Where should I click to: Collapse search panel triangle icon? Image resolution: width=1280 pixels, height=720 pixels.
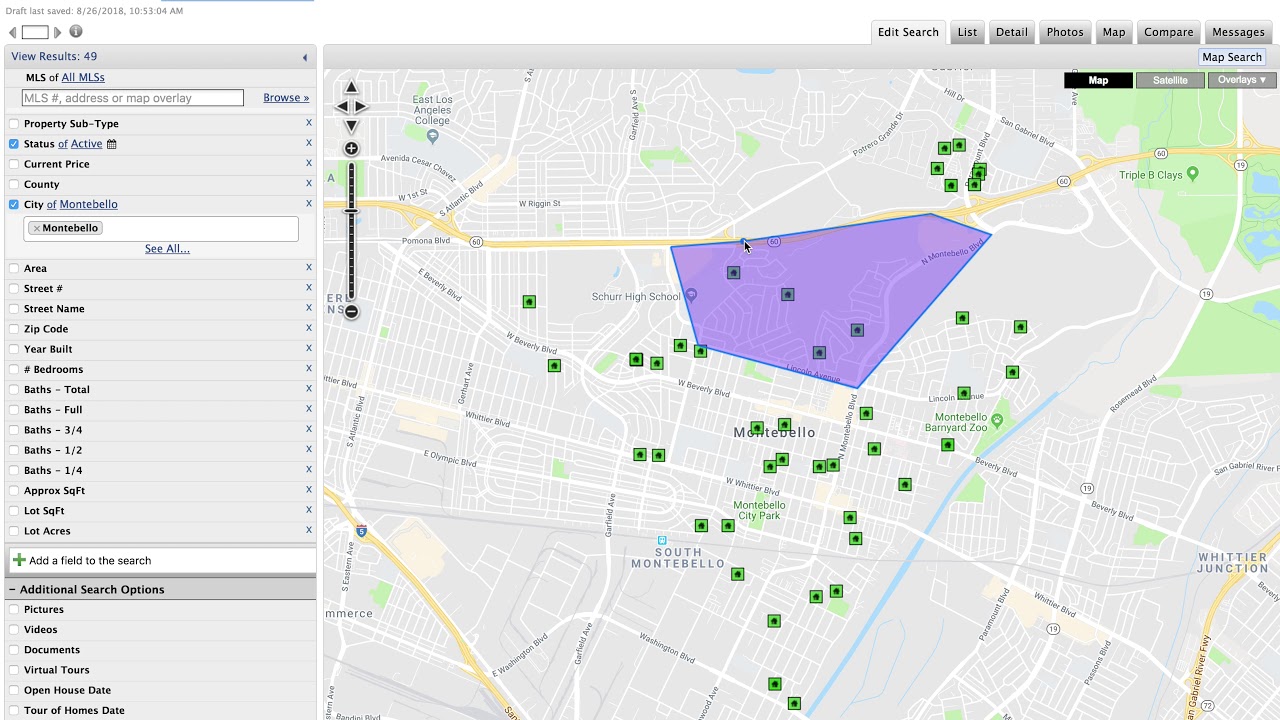pyautogui.click(x=305, y=57)
